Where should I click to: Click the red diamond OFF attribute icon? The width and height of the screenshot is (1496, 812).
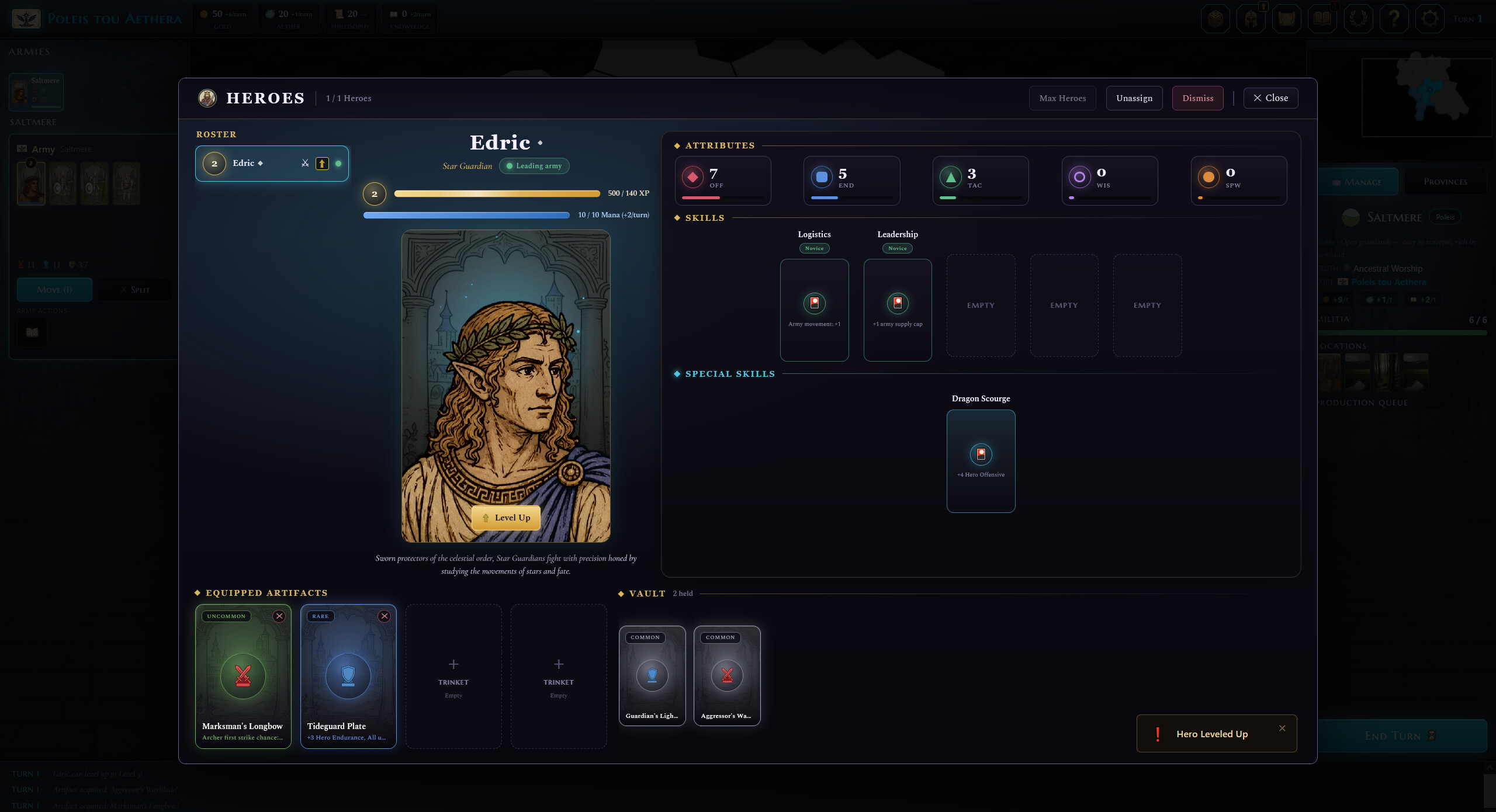coord(692,177)
